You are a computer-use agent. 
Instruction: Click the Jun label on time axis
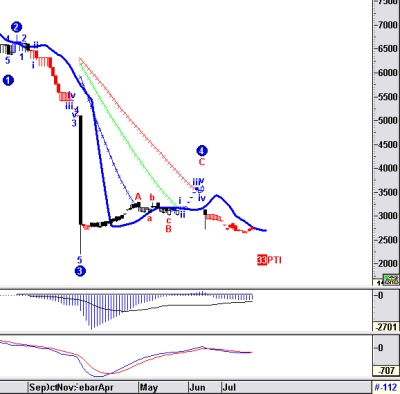197,387
